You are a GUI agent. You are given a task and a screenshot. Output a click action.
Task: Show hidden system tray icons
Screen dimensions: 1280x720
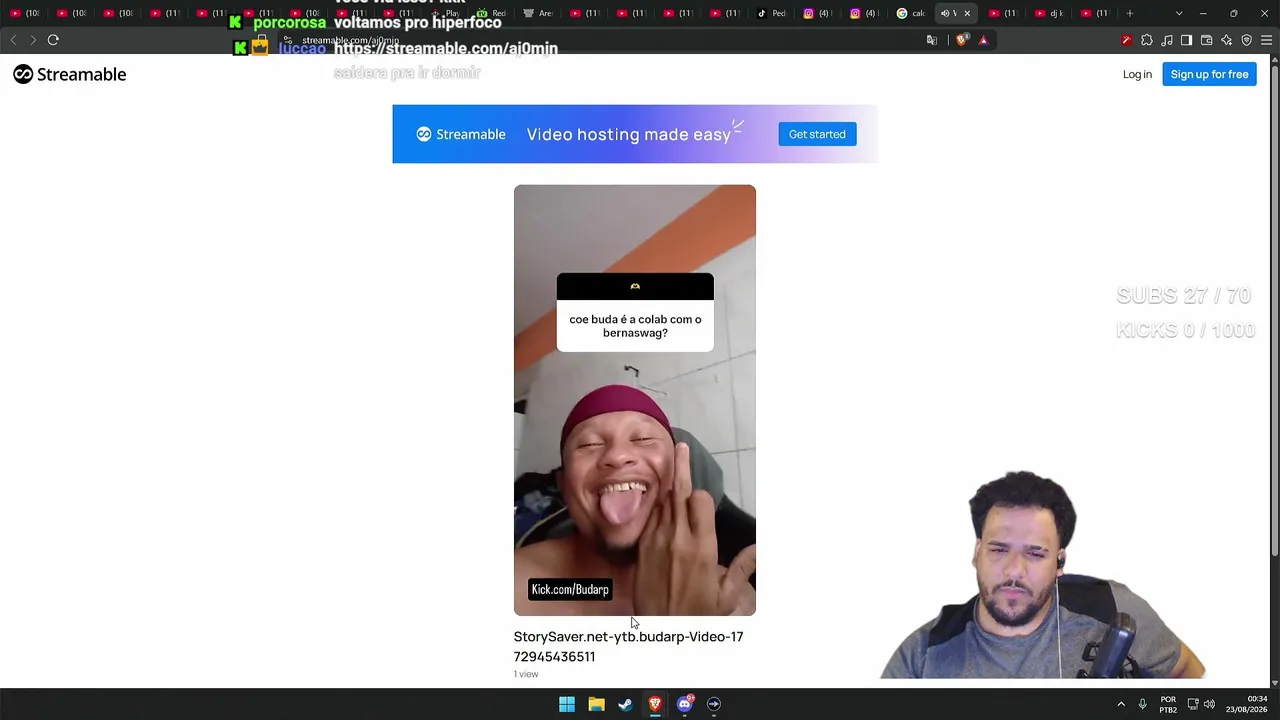[x=1121, y=704]
